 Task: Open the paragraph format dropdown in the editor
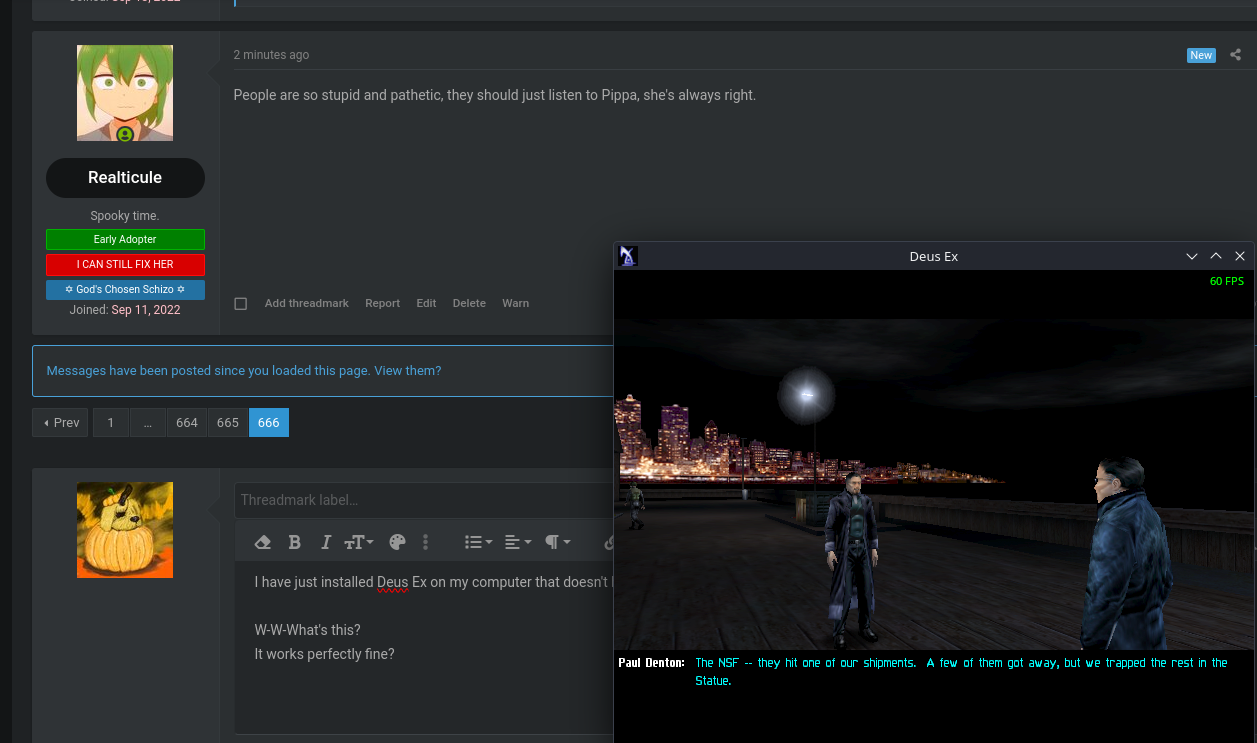pos(558,542)
